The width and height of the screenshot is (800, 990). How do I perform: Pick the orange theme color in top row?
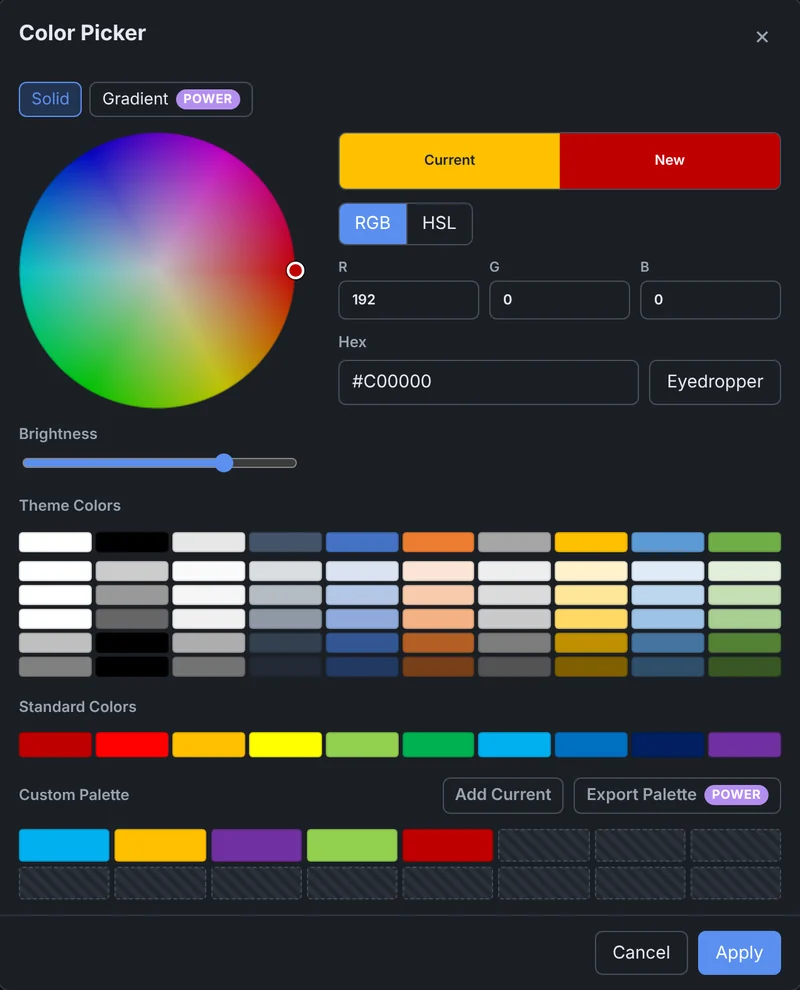438,542
